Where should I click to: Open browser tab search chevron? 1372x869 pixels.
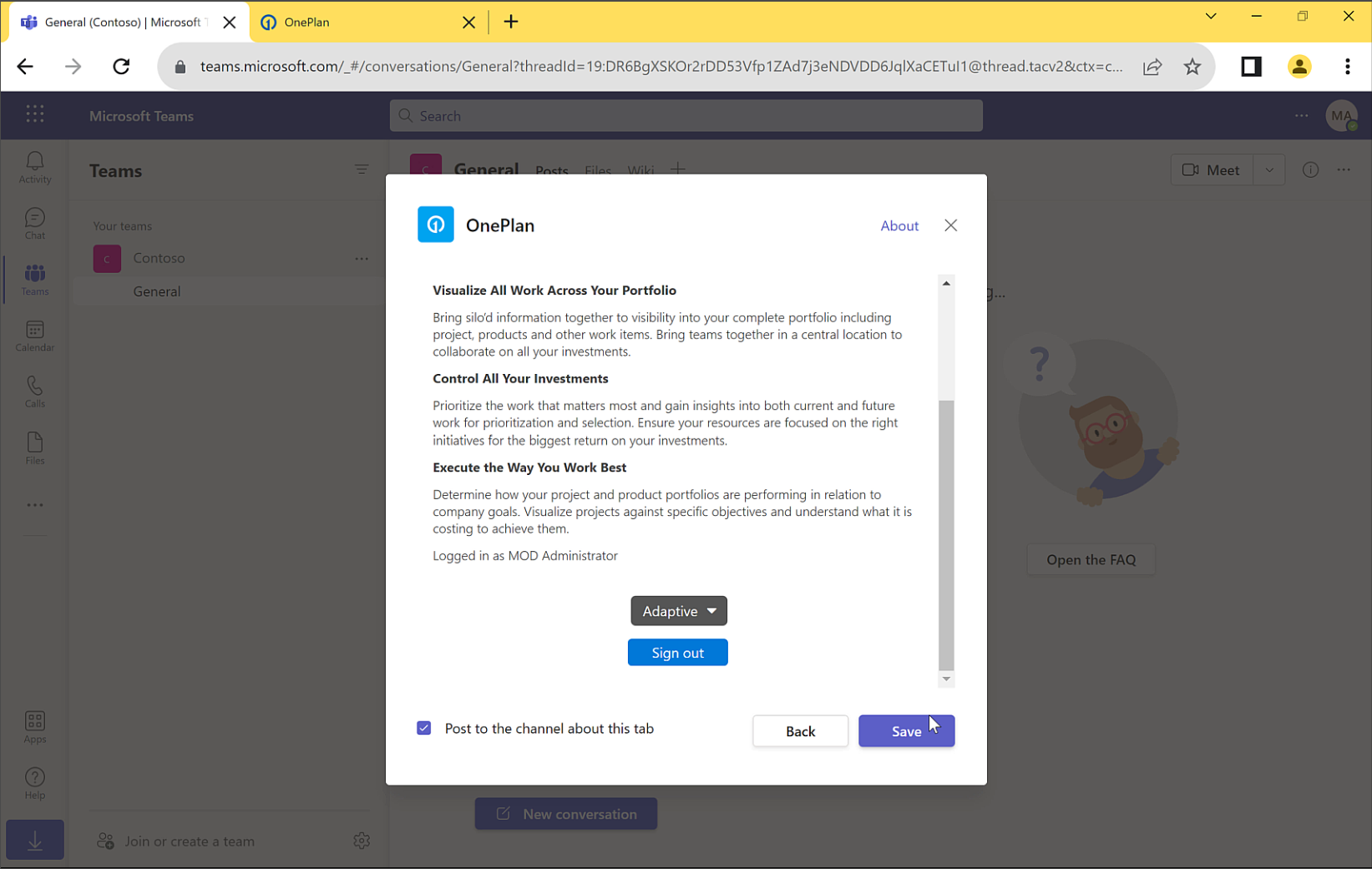[1210, 16]
